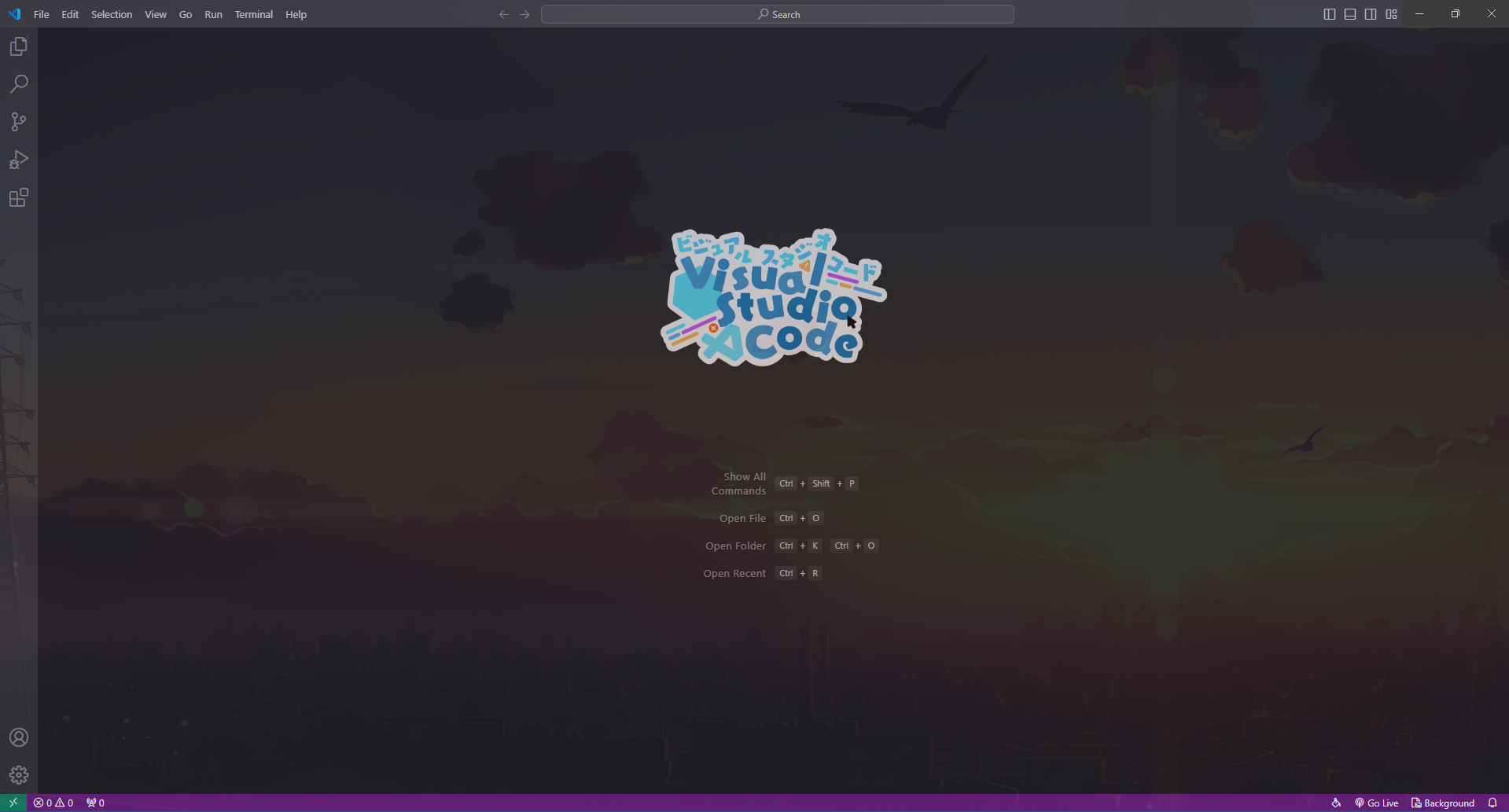Click the paint bucket icon in the status bar
The height and width of the screenshot is (812, 1509).
pyautogui.click(x=1336, y=803)
